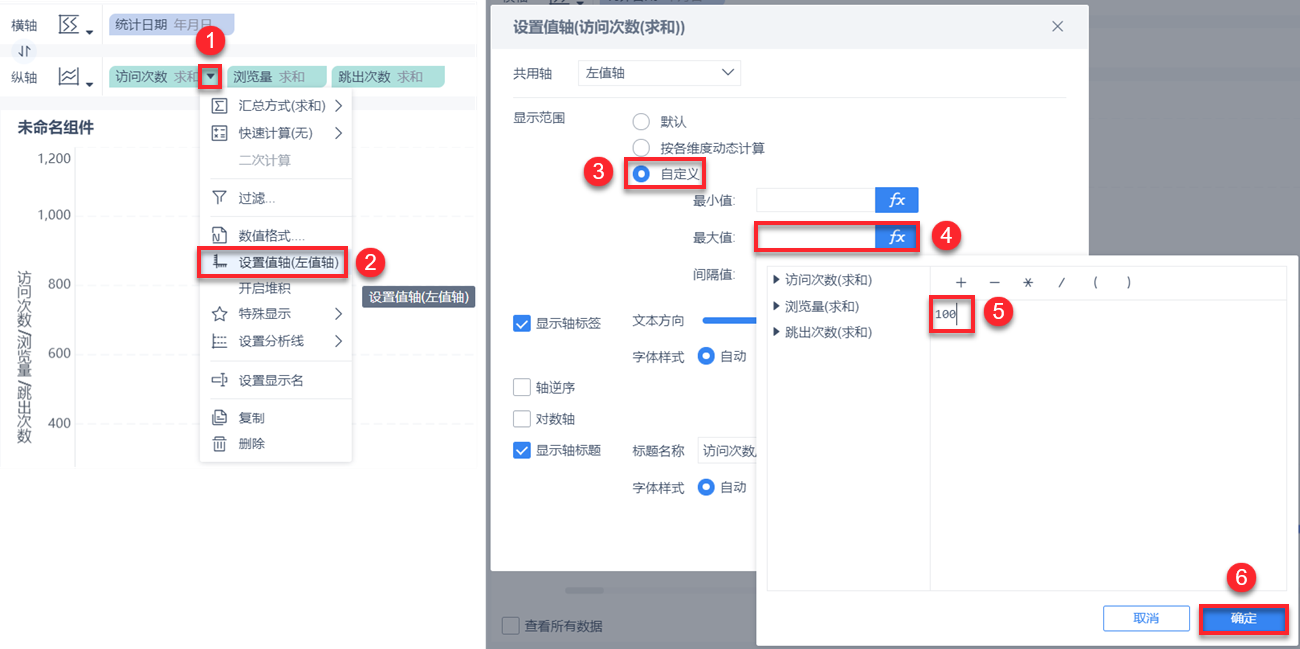The image size is (1300, 649).
Task: Check the 对数轴 option
Action: [x=521, y=417]
